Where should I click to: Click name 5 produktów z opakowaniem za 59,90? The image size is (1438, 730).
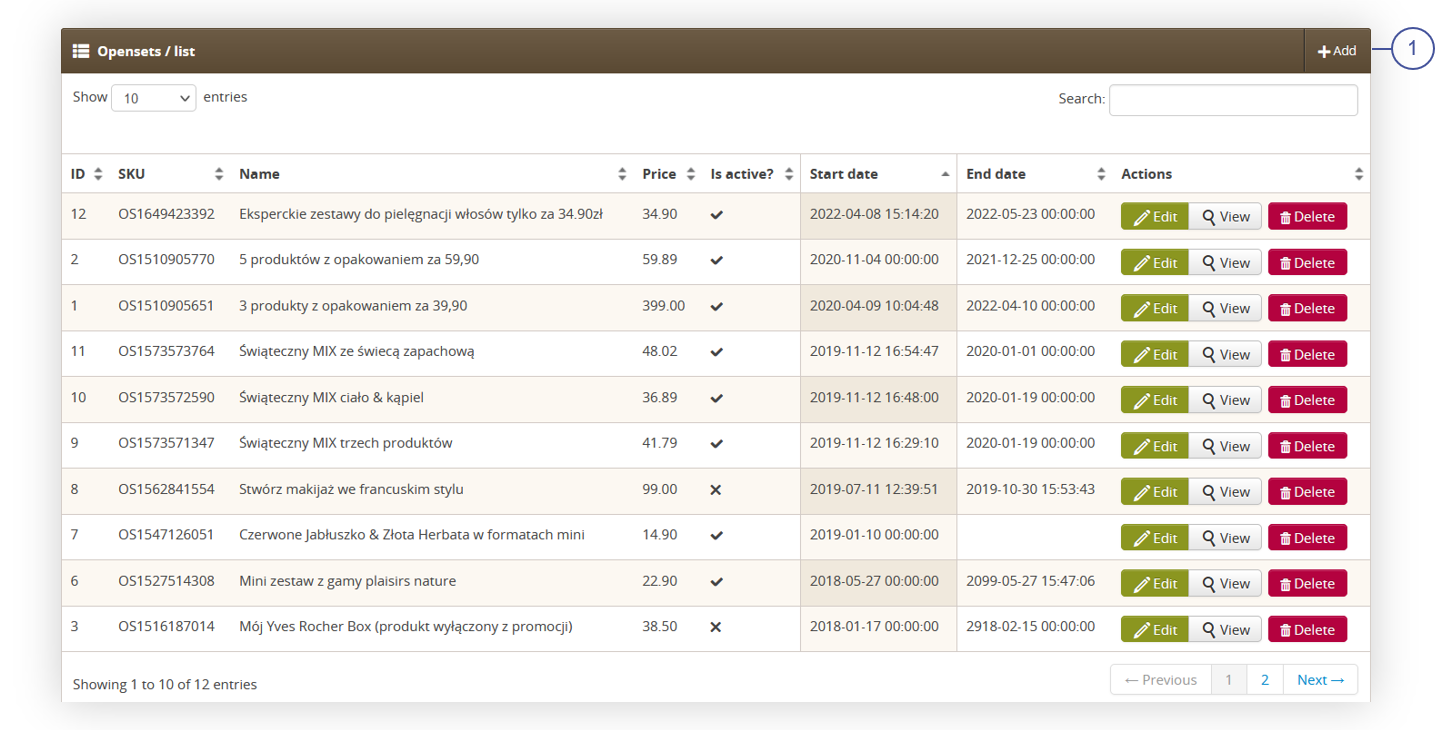coord(359,259)
